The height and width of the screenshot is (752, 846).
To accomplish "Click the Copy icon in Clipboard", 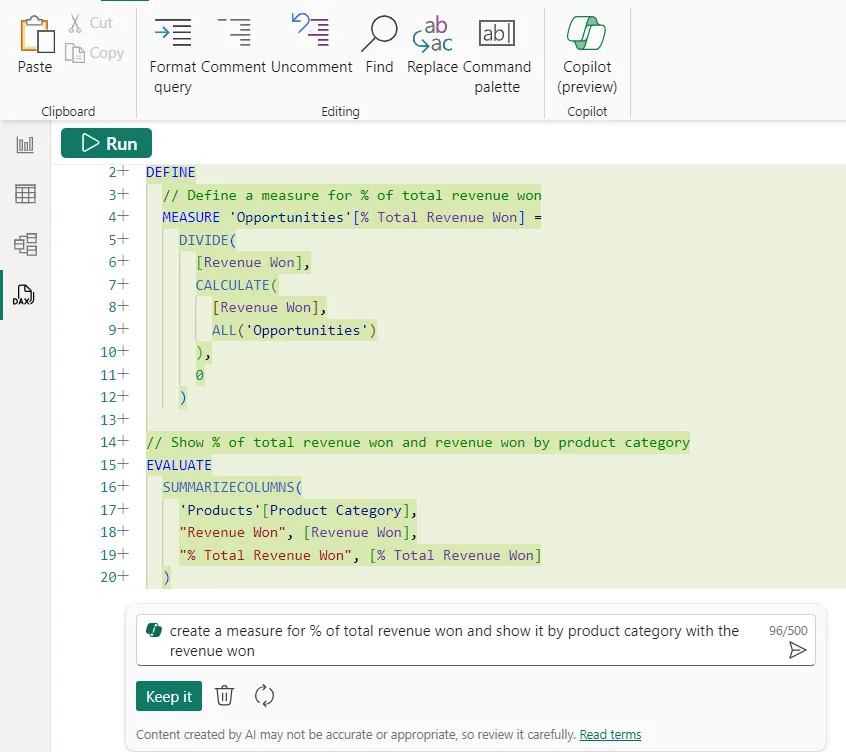I will click(x=75, y=53).
